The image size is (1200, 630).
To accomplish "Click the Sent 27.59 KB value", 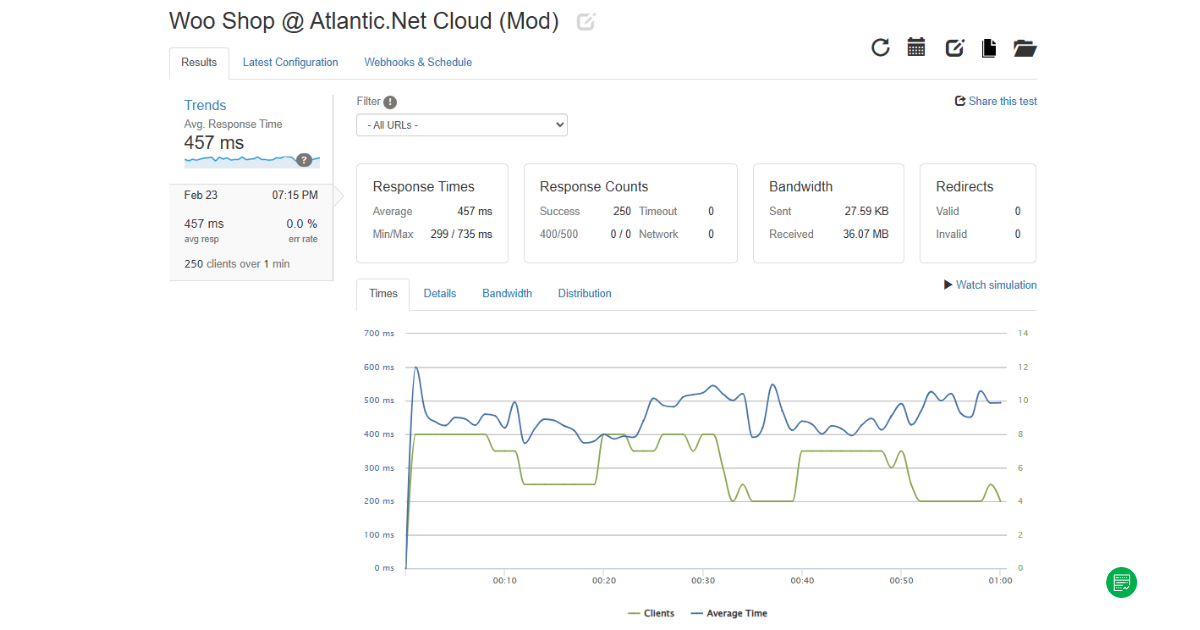I will 866,212.
